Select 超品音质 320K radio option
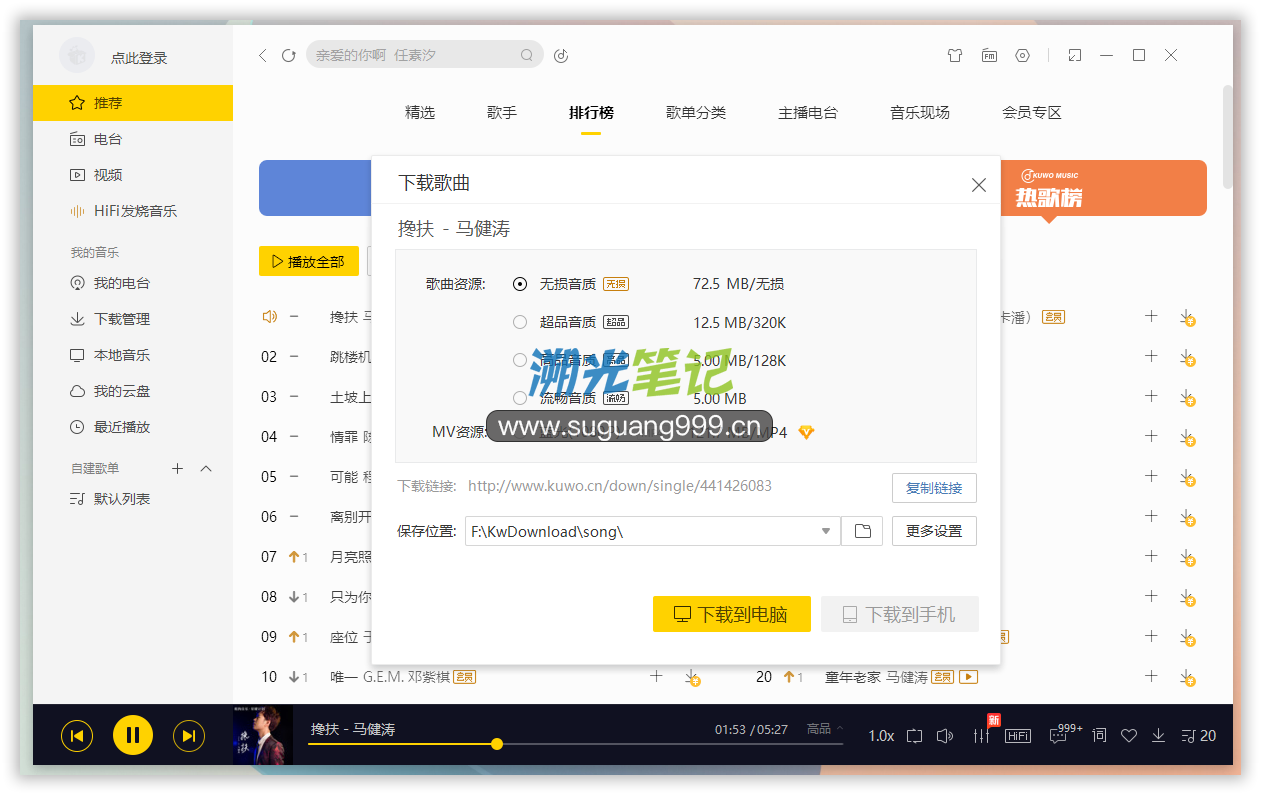1261x795 pixels. 520,322
